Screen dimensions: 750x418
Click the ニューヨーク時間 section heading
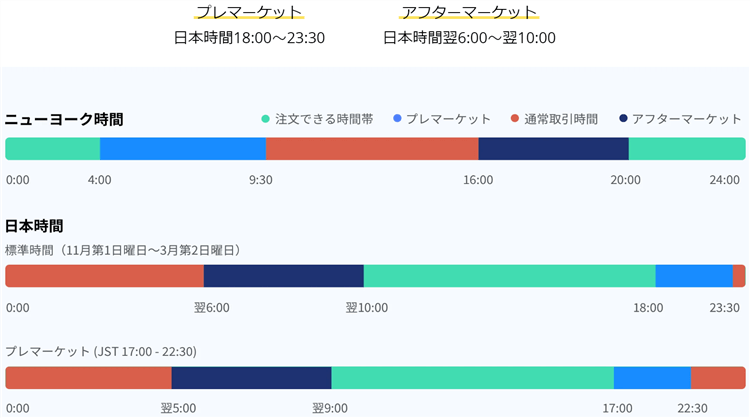pyautogui.click(x=64, y=120)
